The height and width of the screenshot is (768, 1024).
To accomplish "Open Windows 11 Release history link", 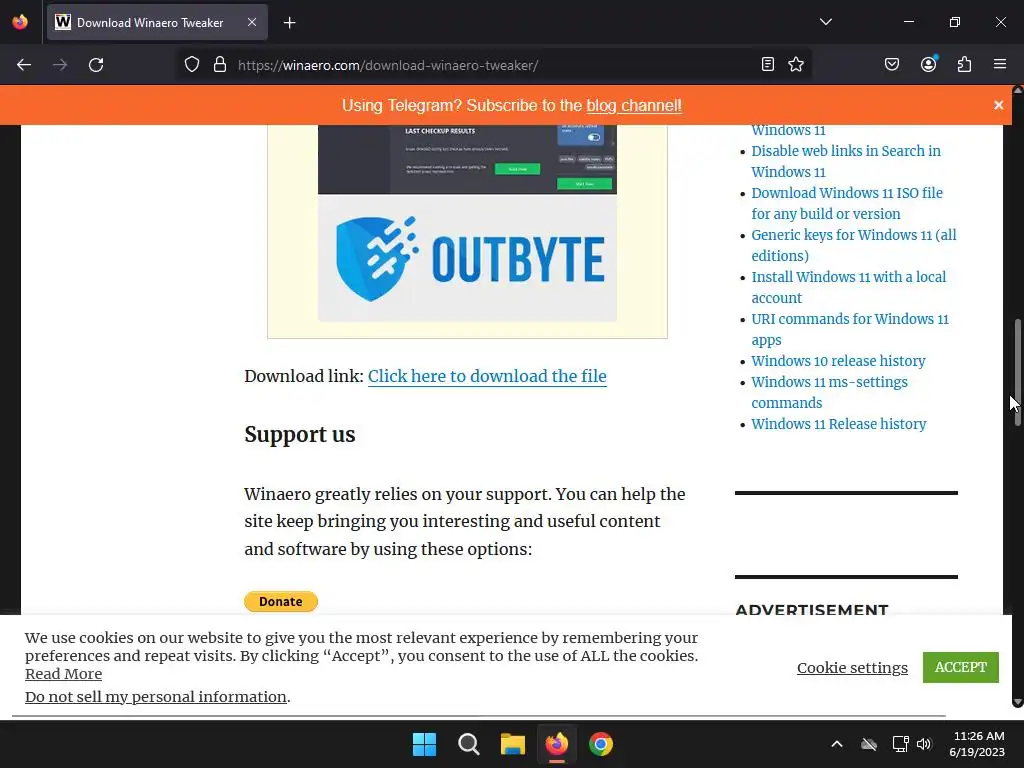I will 839,424.
